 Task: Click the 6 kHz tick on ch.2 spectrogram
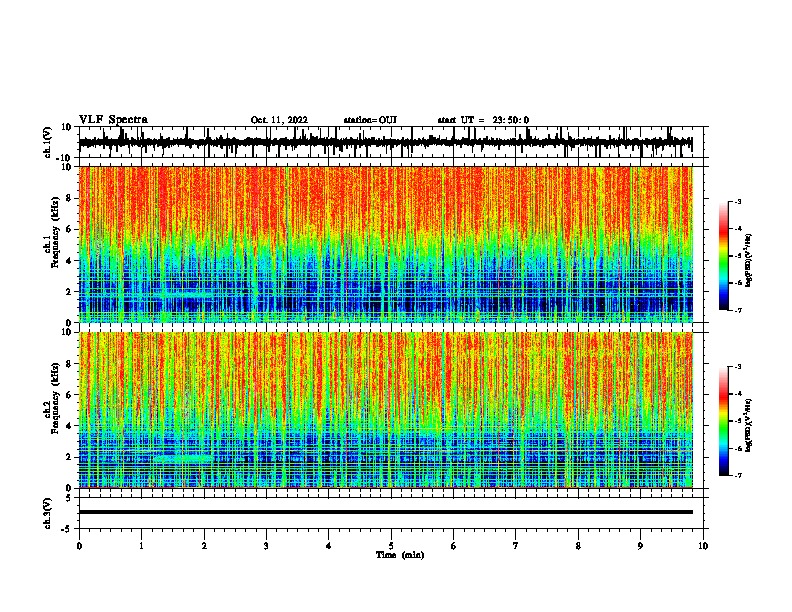[69, 395]
